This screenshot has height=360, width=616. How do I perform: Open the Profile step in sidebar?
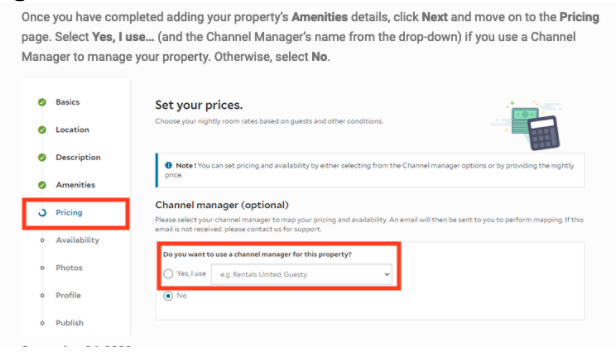pyautogui.click(x=68, y=295)
